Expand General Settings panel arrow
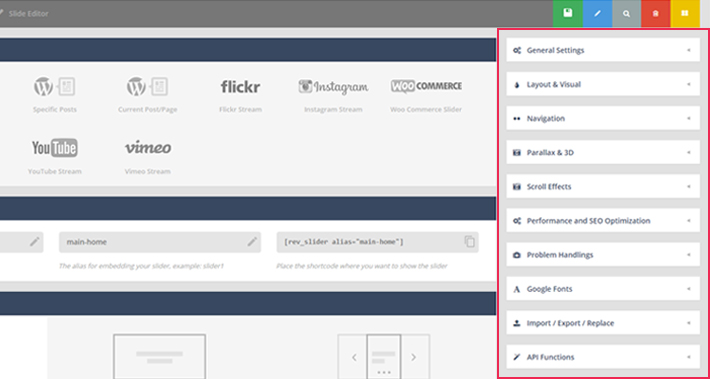Image resolution: width=710 pixels, height=379 pixels. tap(689, 50)
